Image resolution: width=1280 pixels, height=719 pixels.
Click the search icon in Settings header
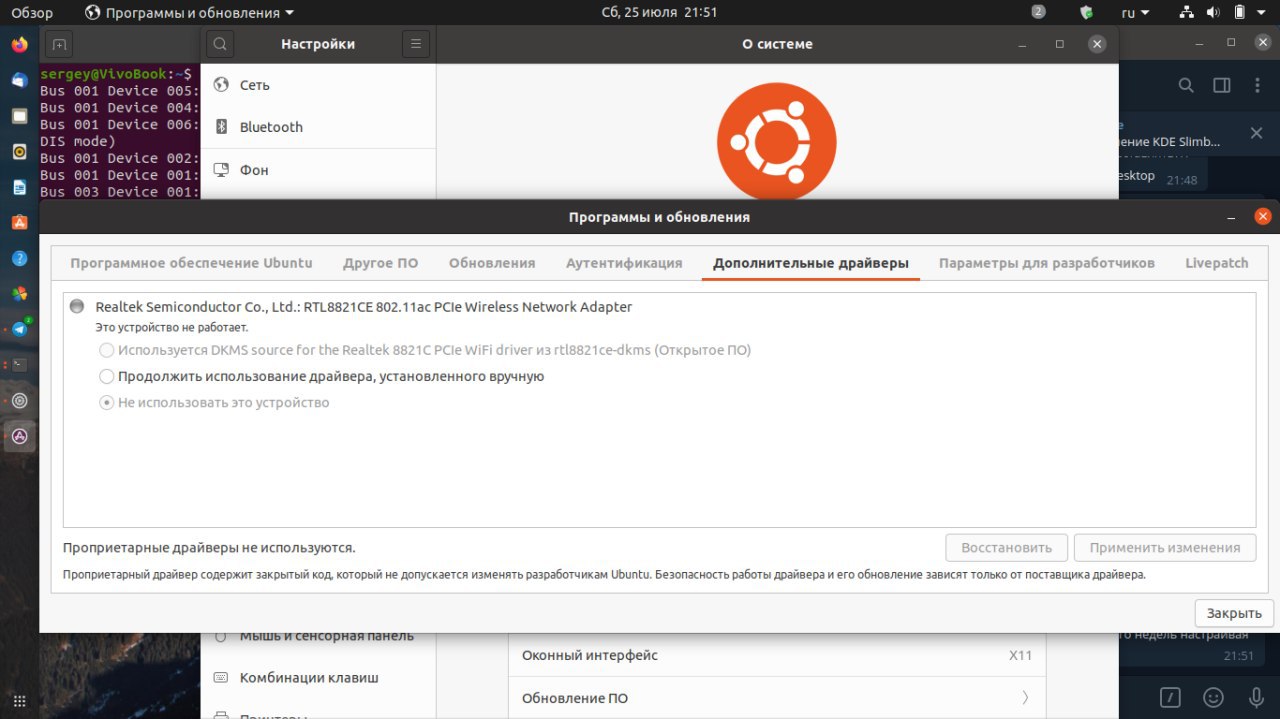click(x=220, y=44)
